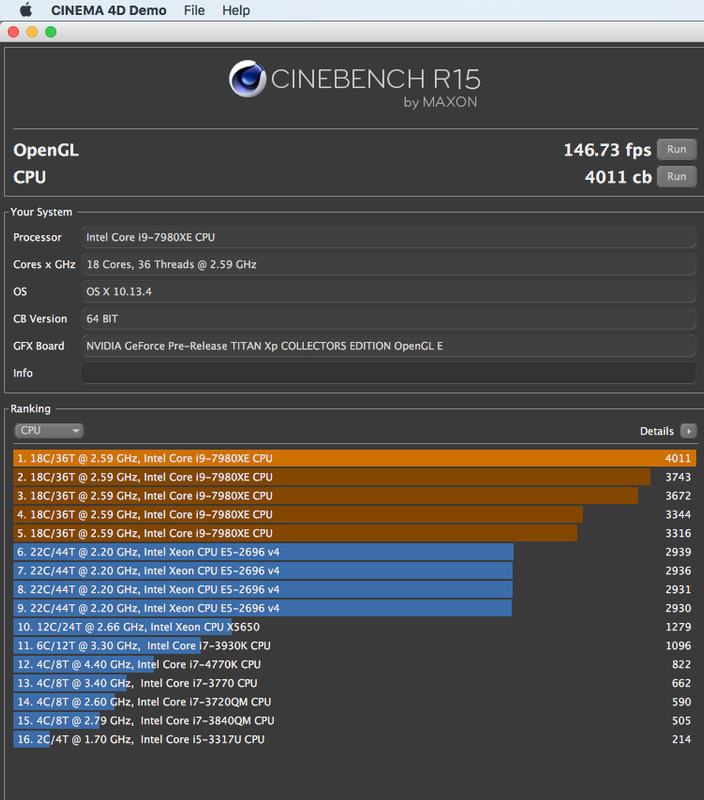
Task: Select ranking row 12 Core i7-4770K
Action: [x=355, y=664]
